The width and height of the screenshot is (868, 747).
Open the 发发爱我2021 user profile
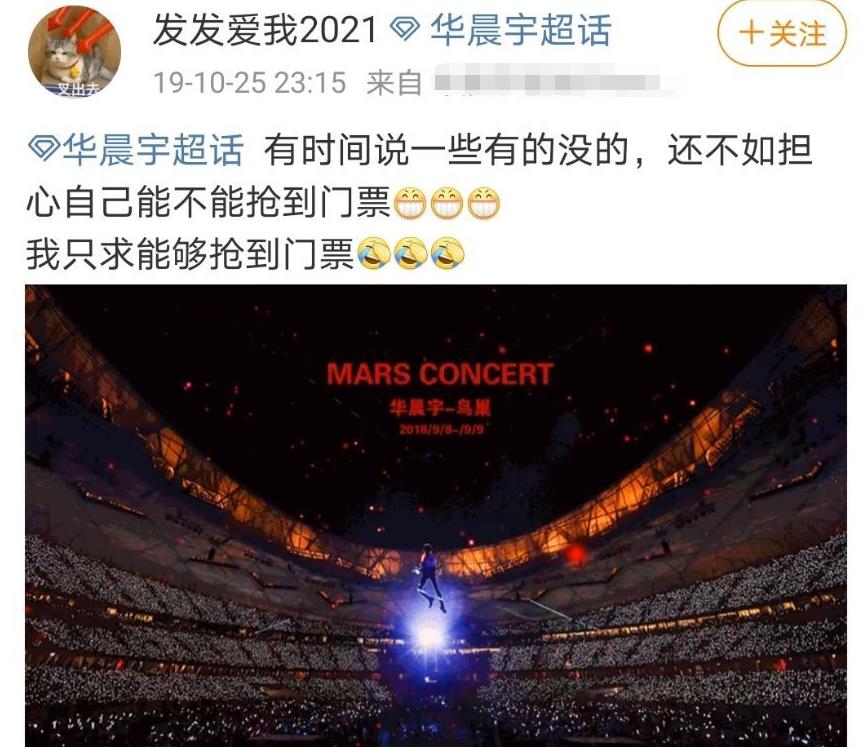[x=265, y=30]
